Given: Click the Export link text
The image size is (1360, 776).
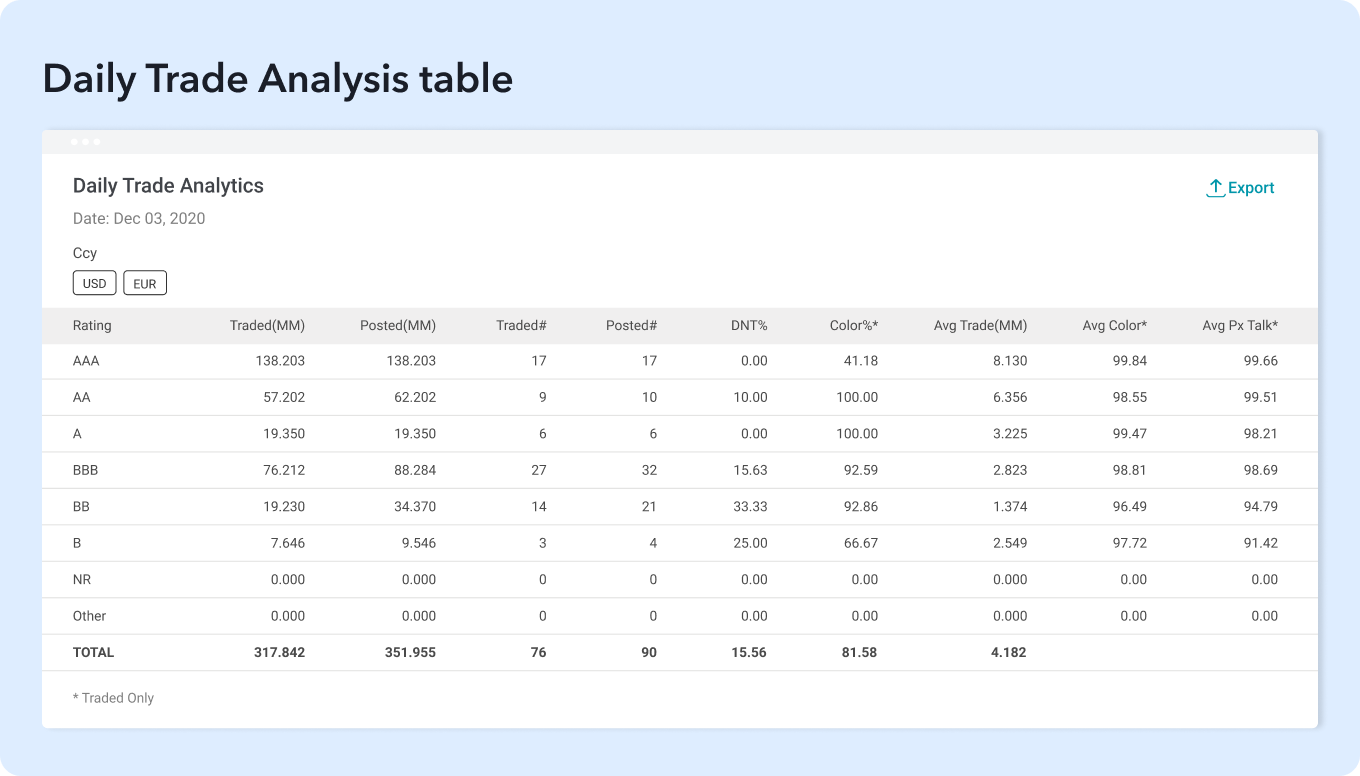Looking at the screenshot, I should (1251, 188).
